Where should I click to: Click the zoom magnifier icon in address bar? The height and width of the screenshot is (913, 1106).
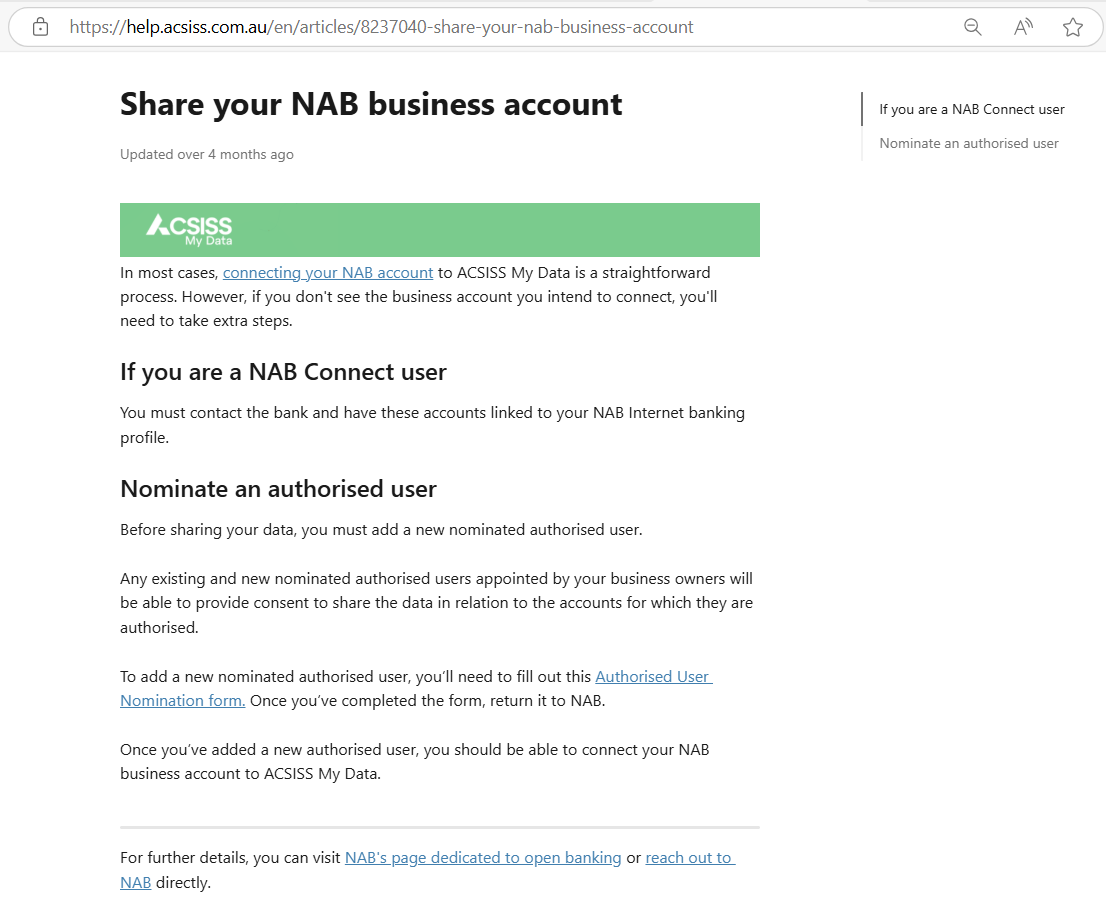[x=972, y=27]
